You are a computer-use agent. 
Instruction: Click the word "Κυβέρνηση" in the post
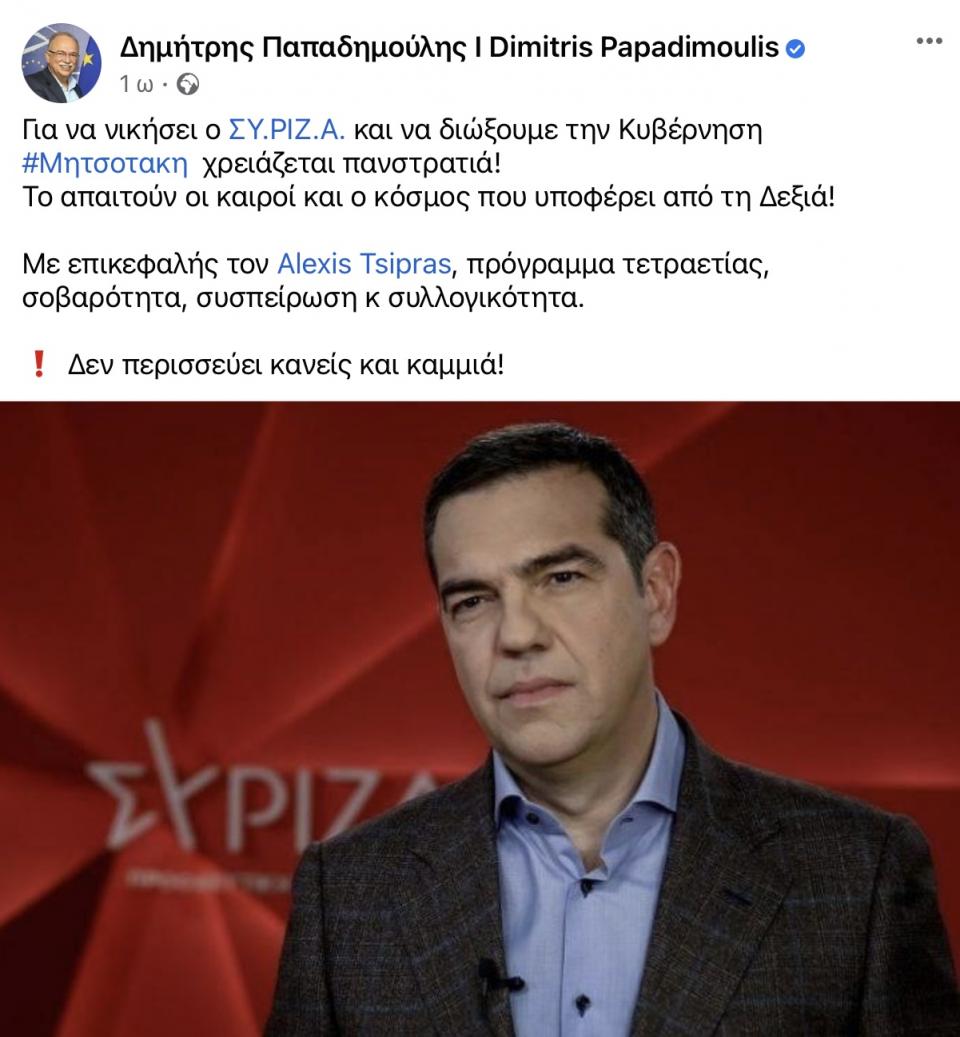click(x=690, y=130)
